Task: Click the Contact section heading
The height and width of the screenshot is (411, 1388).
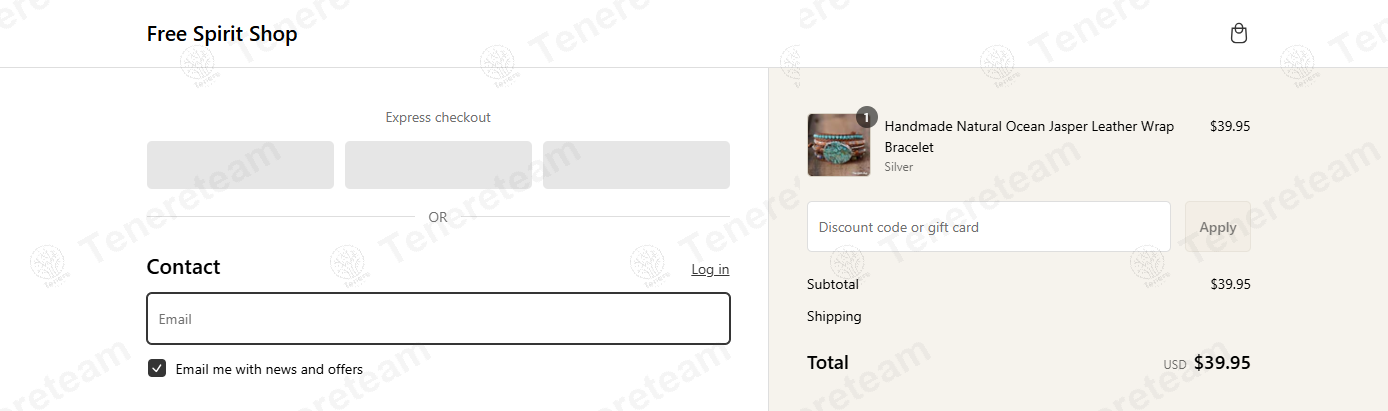Action: (183, 267)
